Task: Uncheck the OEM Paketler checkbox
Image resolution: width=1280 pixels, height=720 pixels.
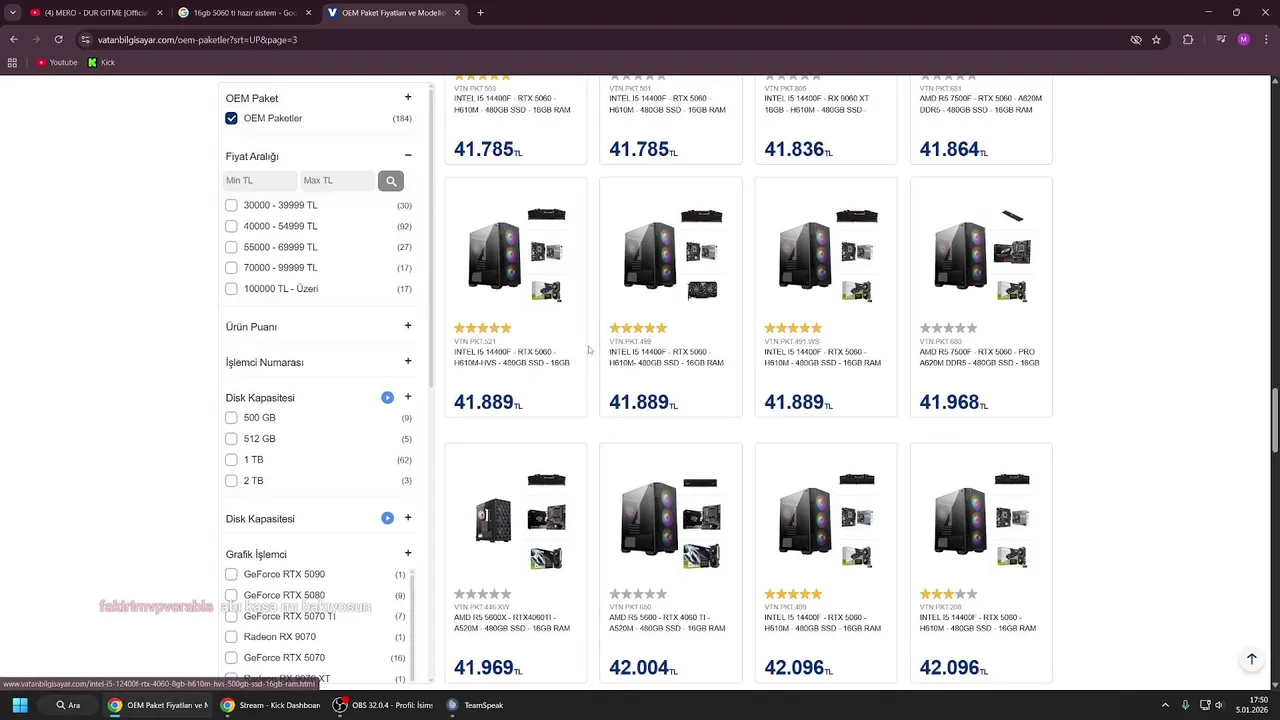Action: 231,118
